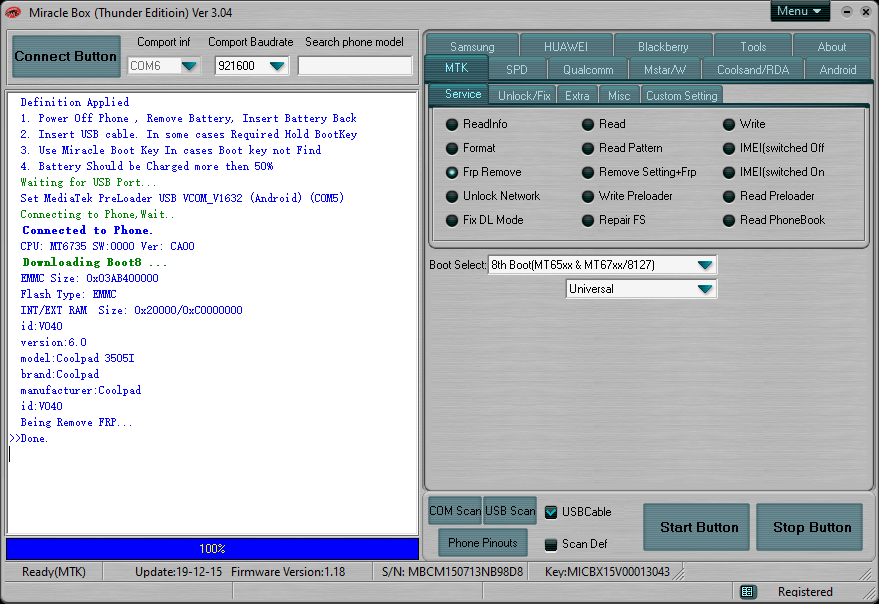Click the 'Downloading Boot8 ...' log line

pyautogui.click(x=94, y=262)
